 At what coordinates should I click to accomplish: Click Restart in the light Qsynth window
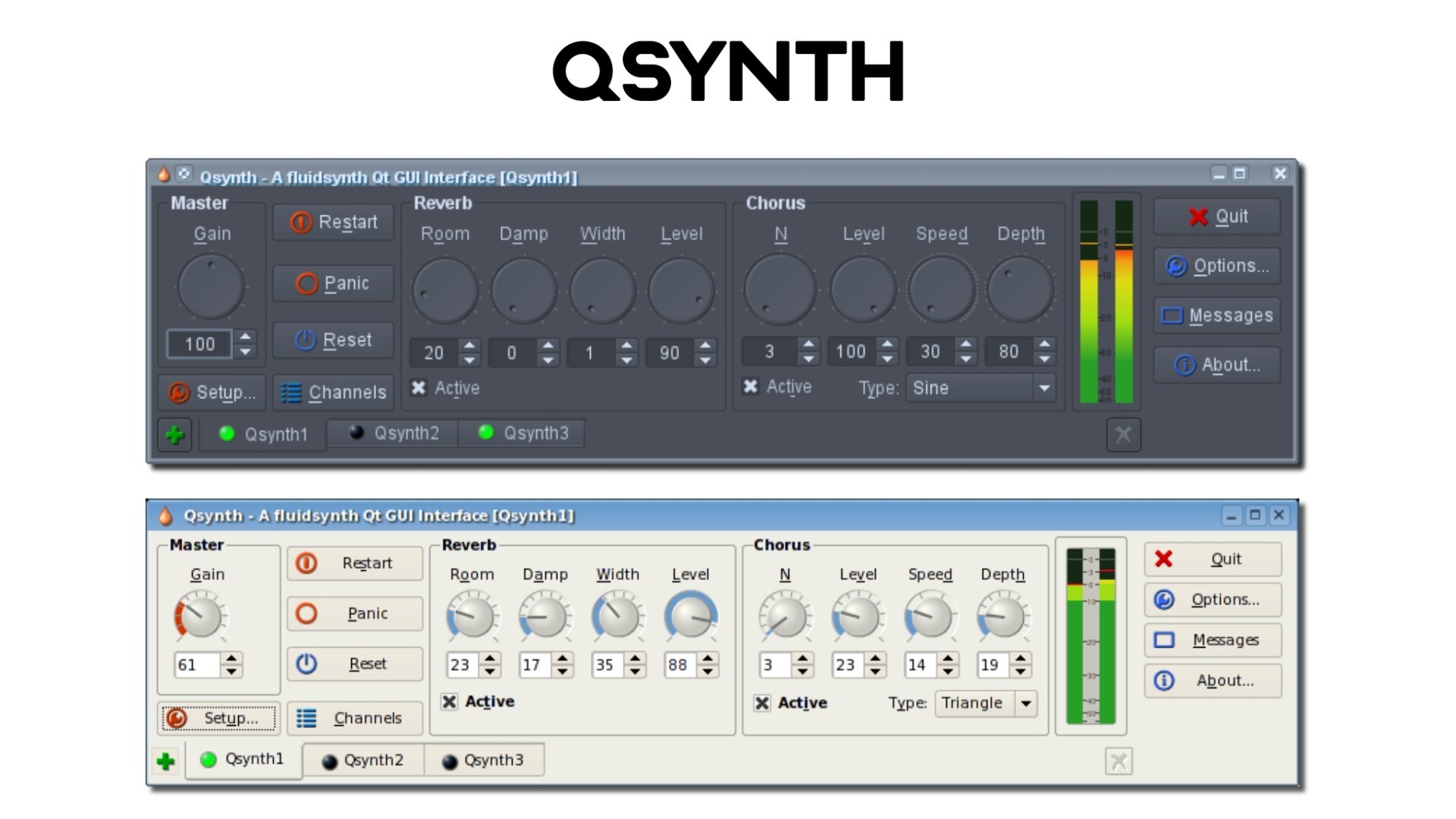point(355,563)
